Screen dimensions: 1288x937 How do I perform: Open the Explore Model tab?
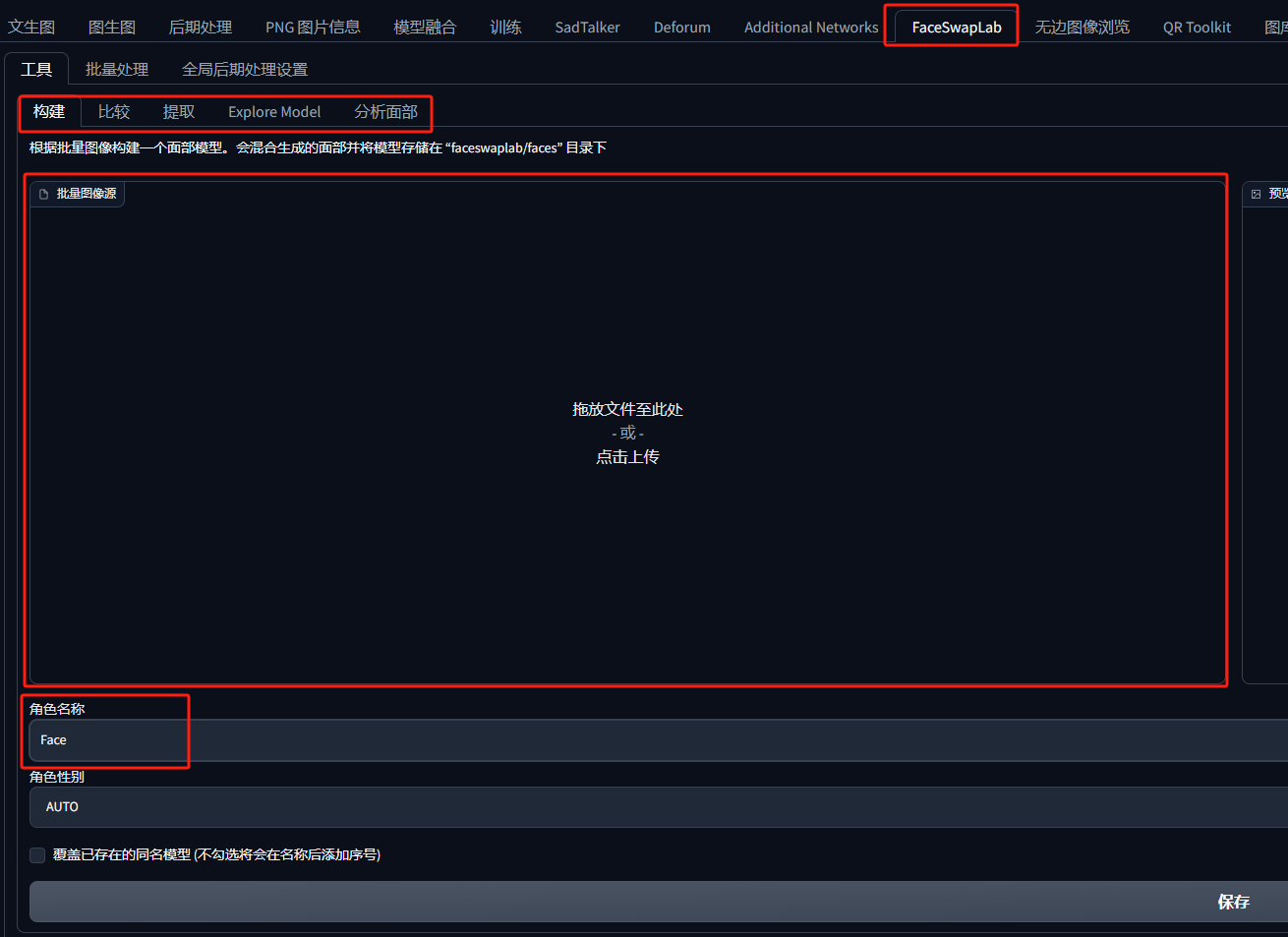click(274, 111)
